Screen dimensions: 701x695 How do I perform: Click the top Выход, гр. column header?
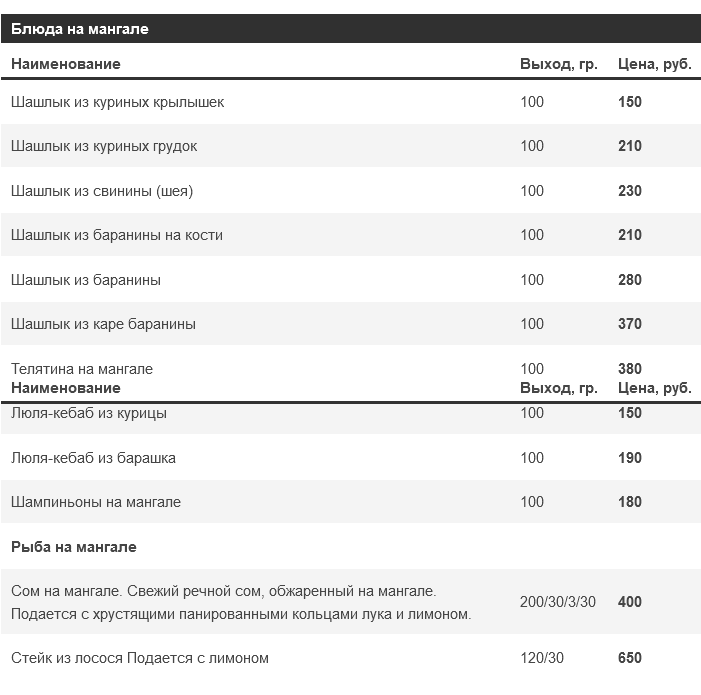tap(558, 64)
